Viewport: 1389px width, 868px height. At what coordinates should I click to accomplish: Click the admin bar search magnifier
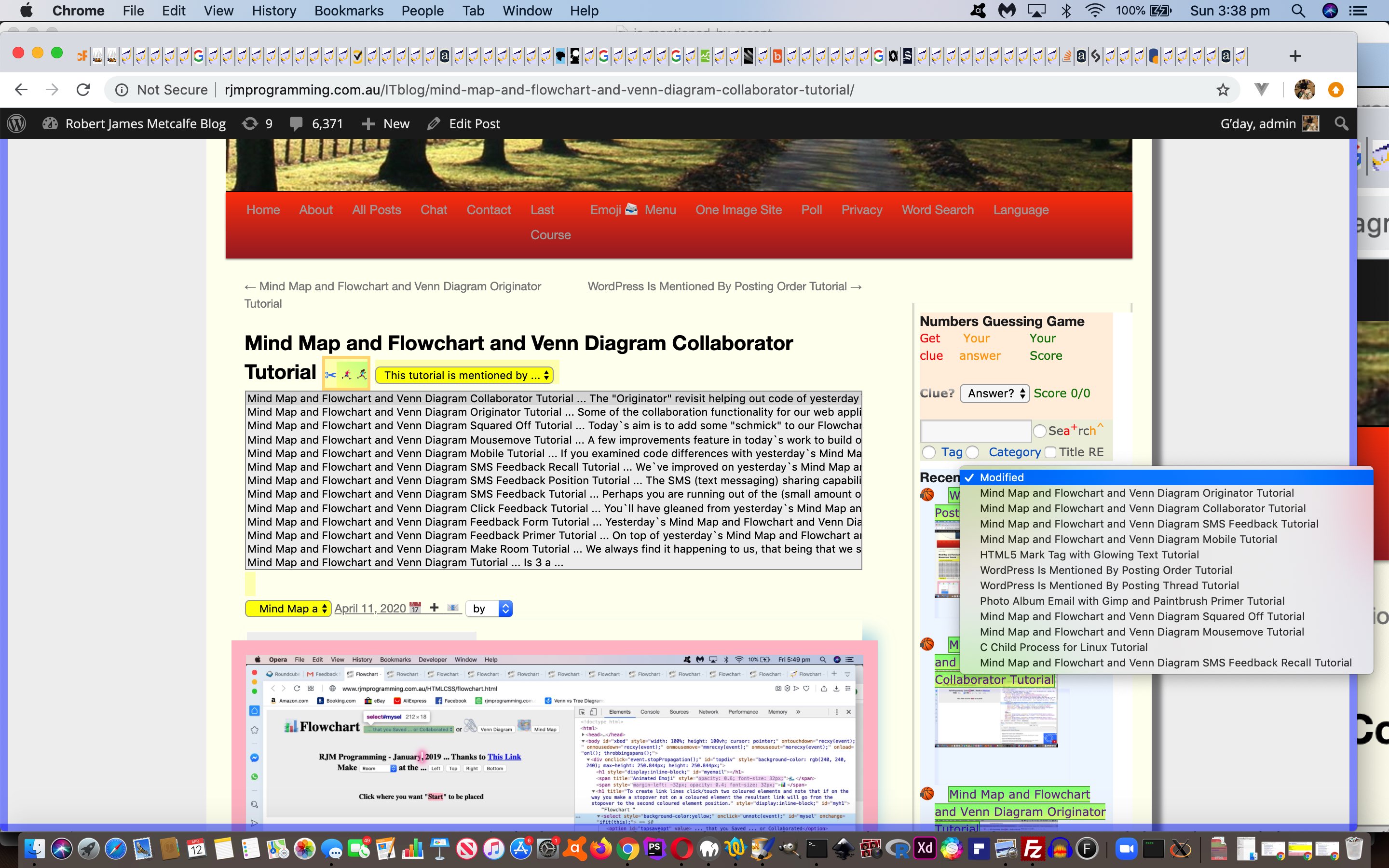coord(1341,123)
